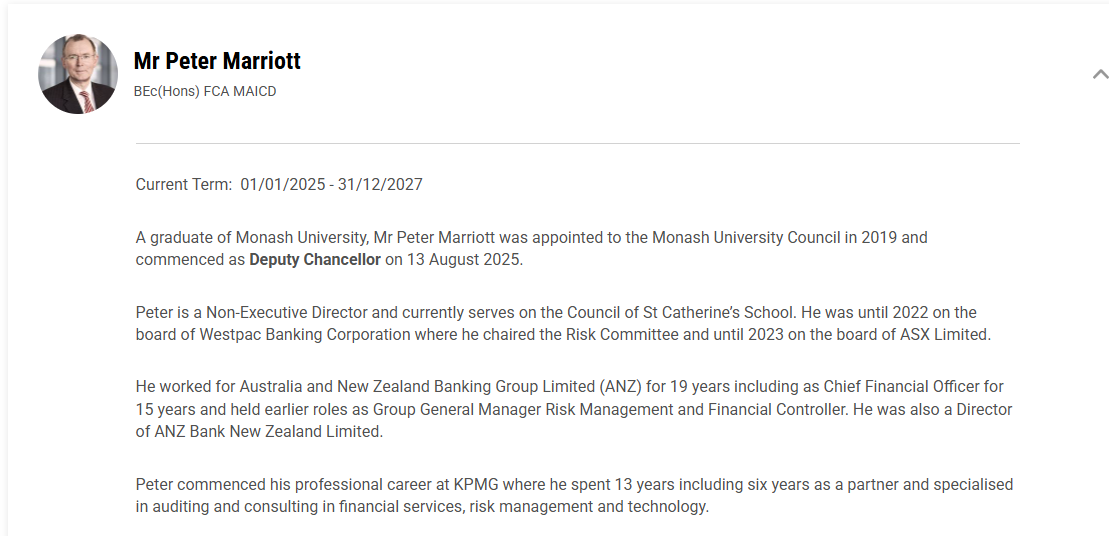Image resolution: width=1109 pixels, height=536 pixels.
Task: Select the bold 'Deputy Chancellor' text
Action: point(315,260)
